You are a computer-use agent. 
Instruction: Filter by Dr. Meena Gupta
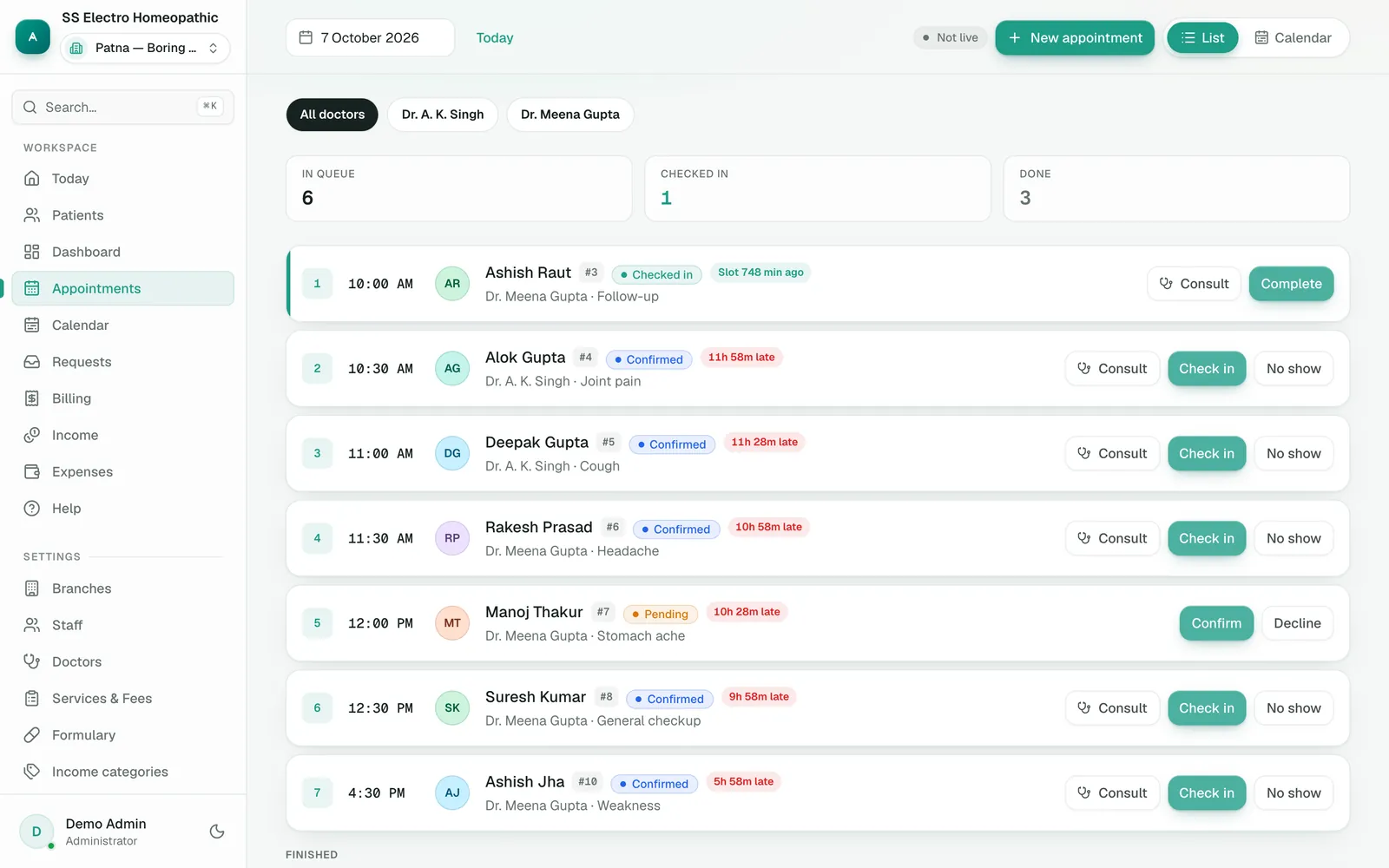click(570, 115)
